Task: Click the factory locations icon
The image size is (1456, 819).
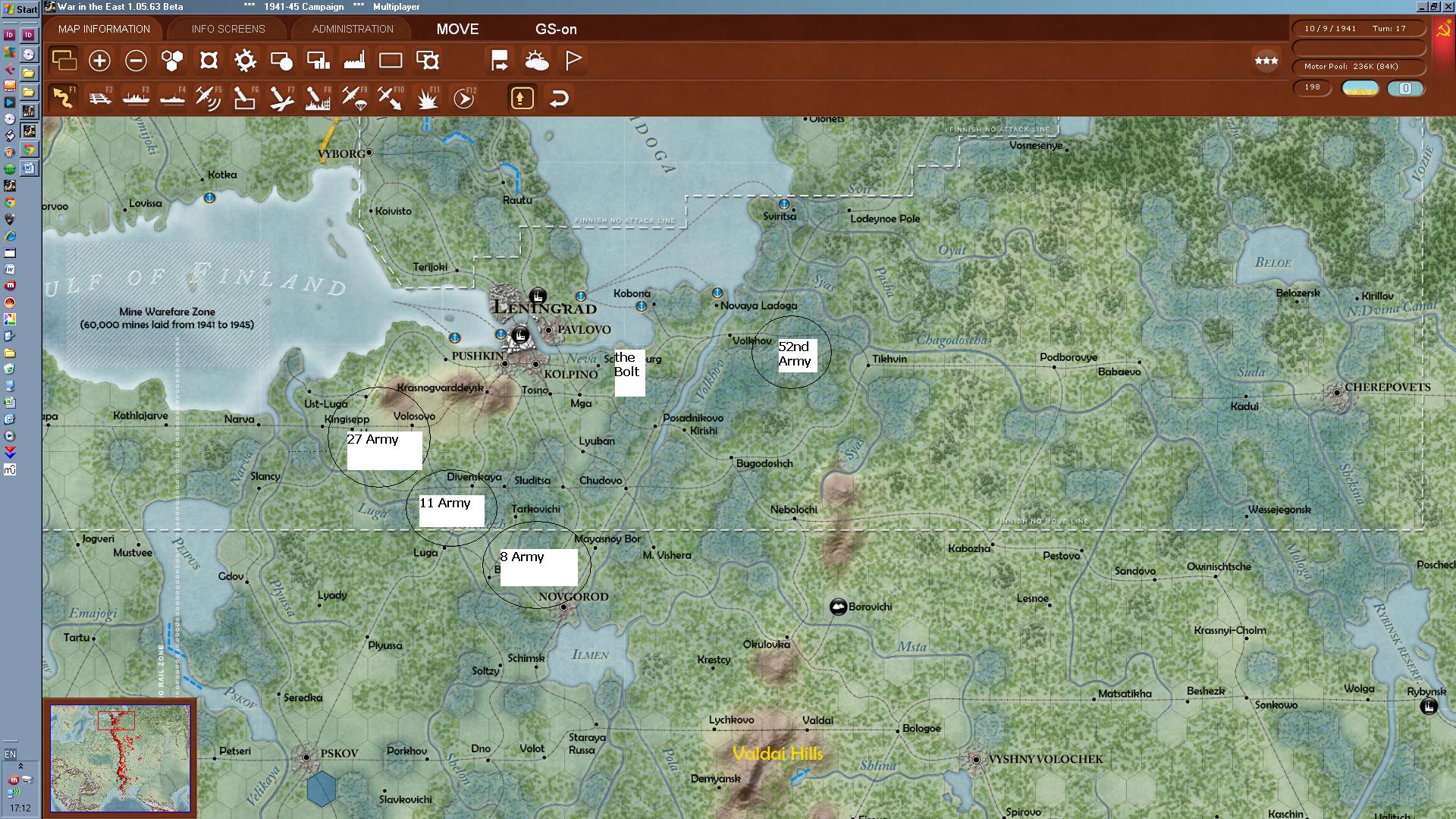Action: pos(354,61)
